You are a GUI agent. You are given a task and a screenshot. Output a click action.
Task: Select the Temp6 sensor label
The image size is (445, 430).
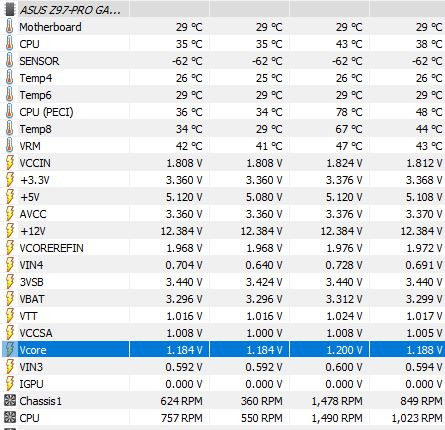pos(35,95)
